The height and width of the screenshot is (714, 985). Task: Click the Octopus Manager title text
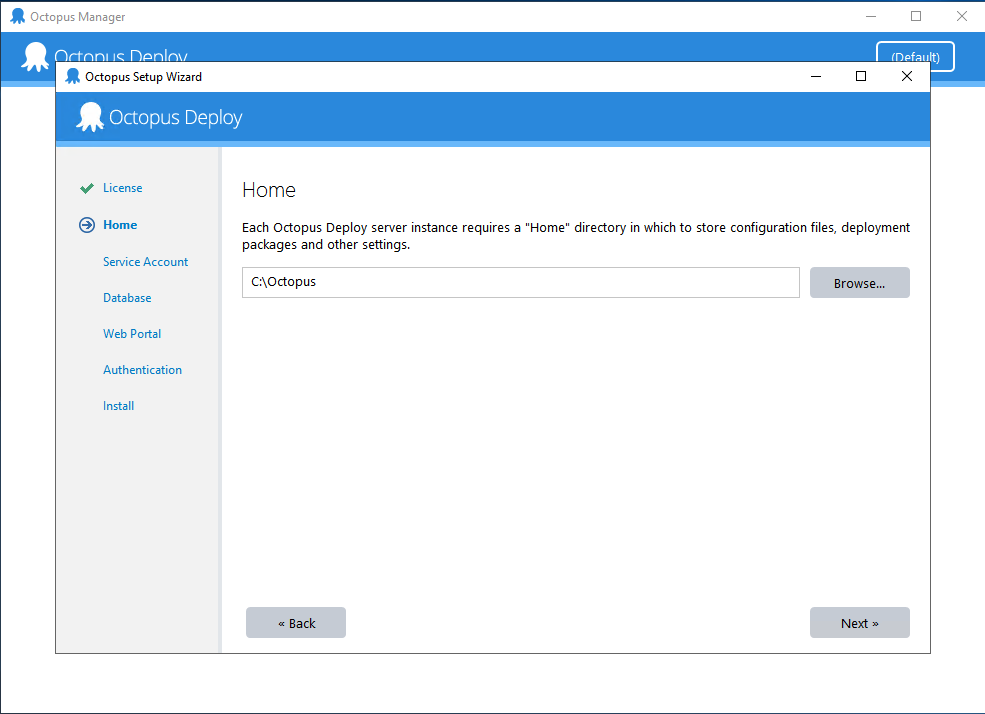click(78, 17)
